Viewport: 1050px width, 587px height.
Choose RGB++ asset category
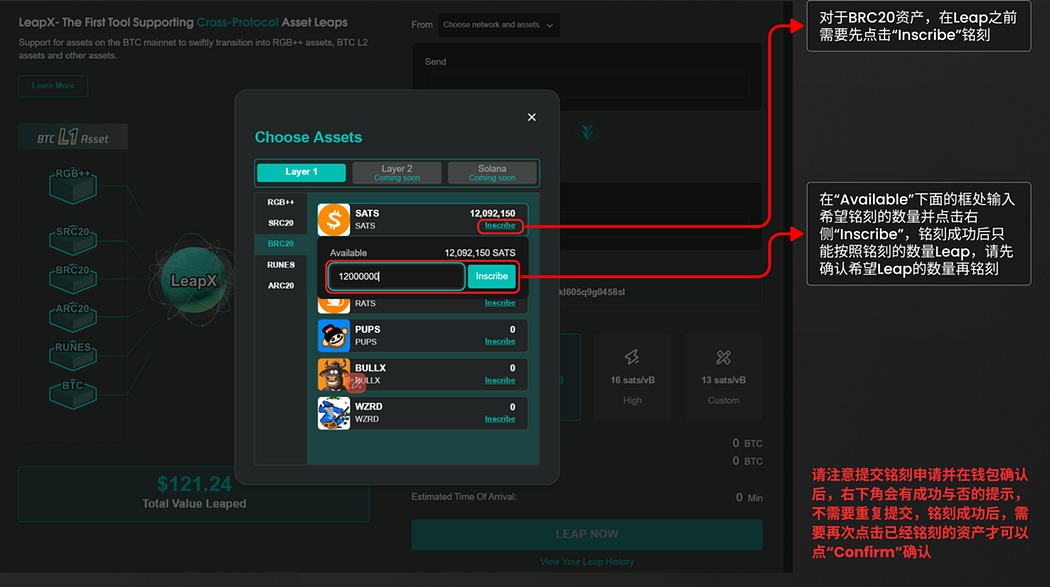pyautogui.click(x=281, y=202)
